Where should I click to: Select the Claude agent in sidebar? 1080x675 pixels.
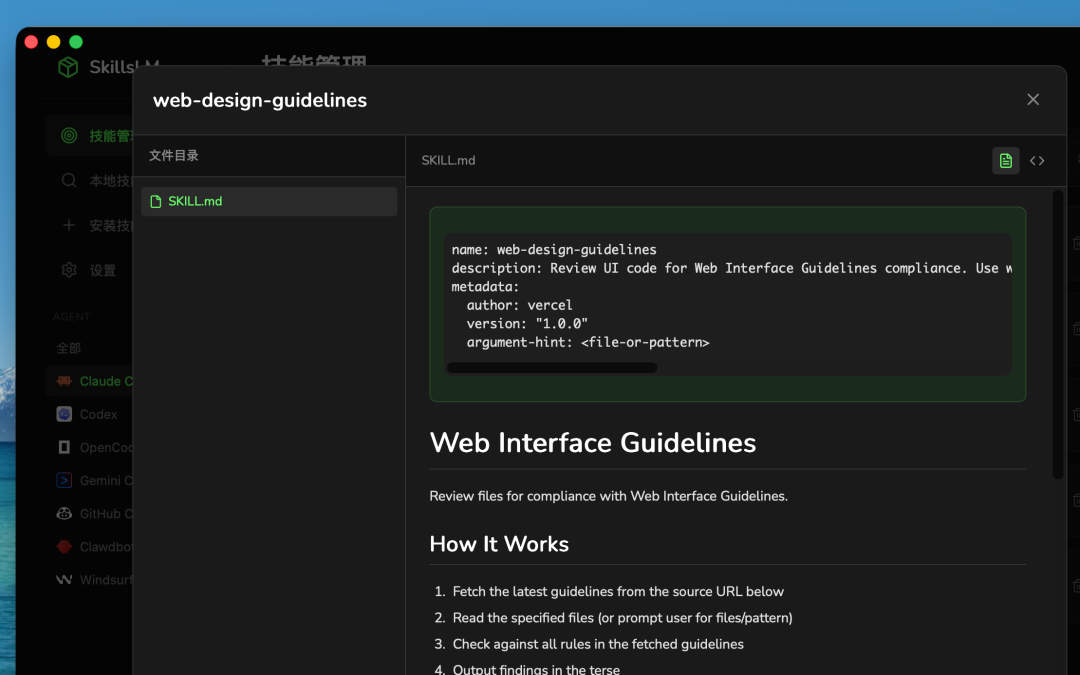(90, 381)
